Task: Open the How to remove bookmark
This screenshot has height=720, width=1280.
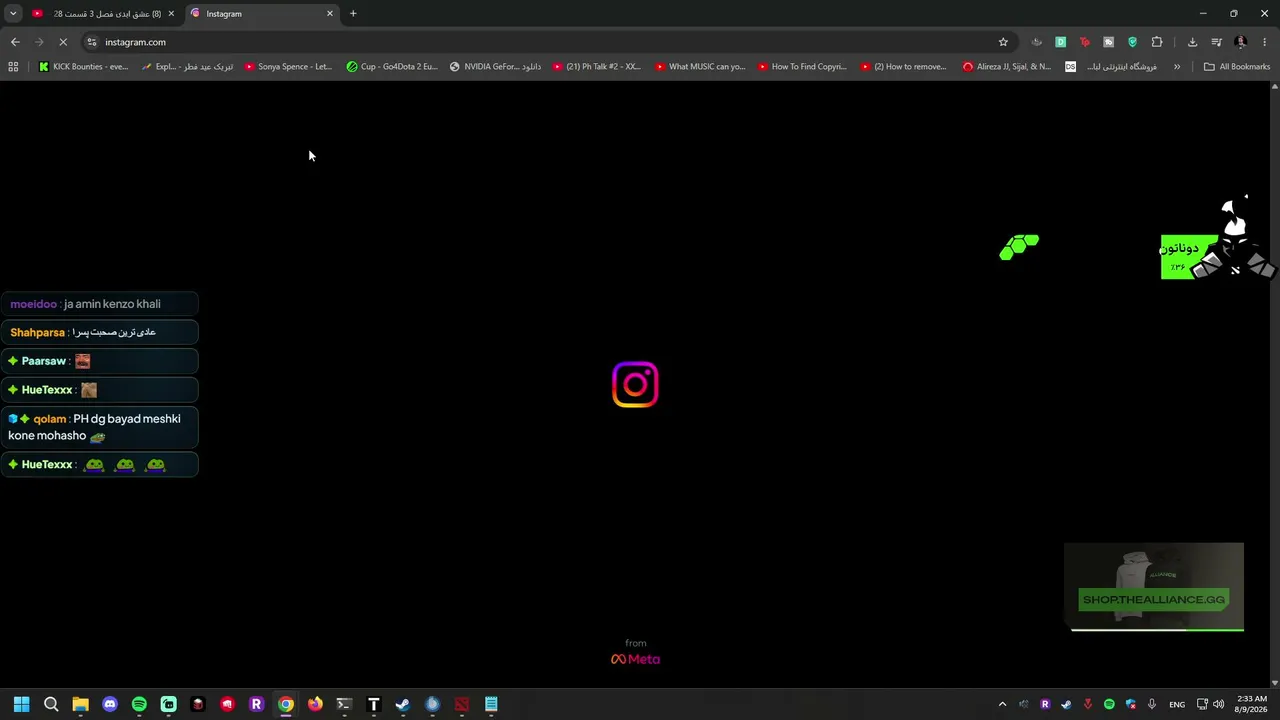Action: pyautogui.click(x=904, y=67)
